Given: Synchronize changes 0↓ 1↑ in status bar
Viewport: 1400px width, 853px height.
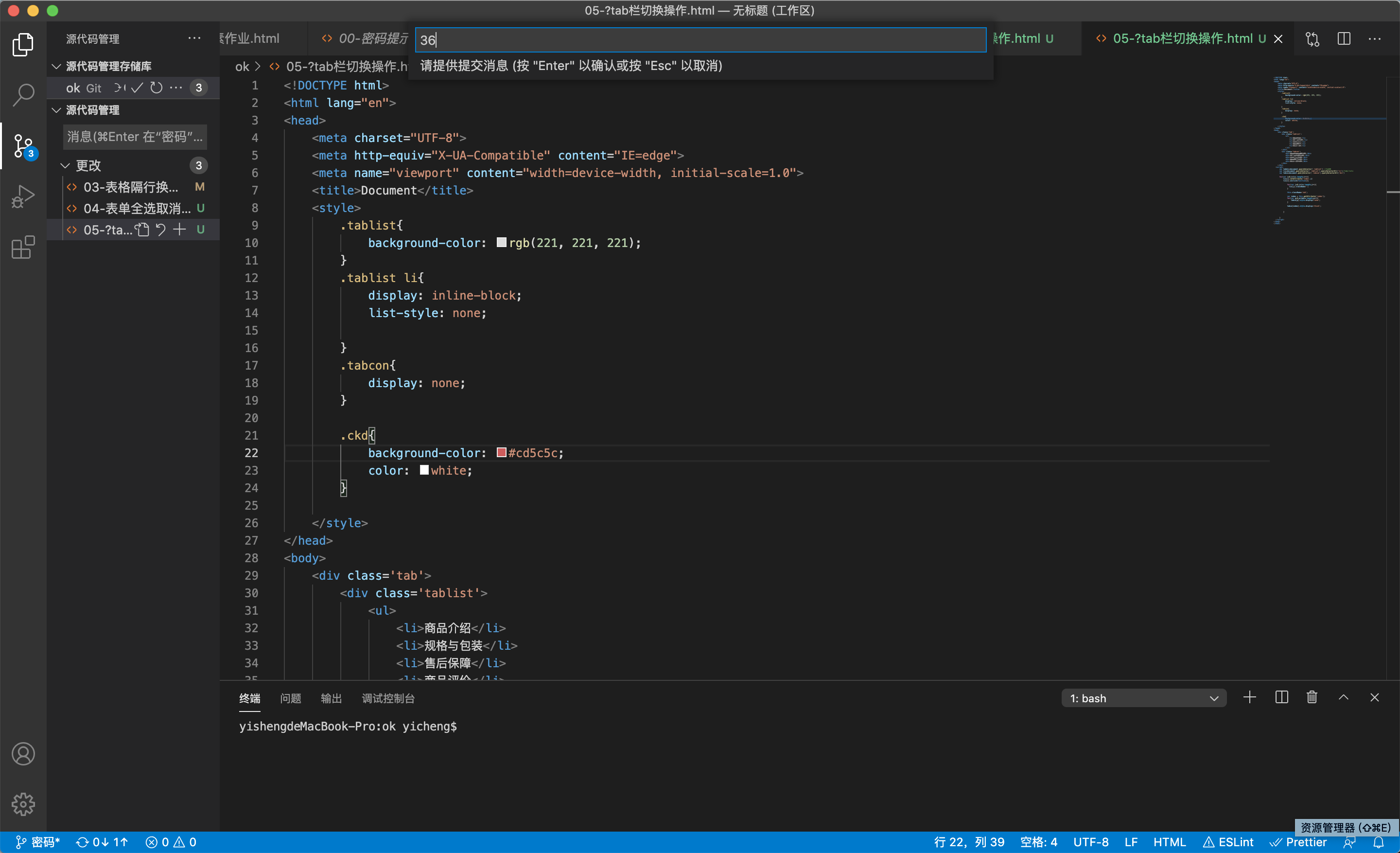Looking at the screenshot, I should 103,842.
